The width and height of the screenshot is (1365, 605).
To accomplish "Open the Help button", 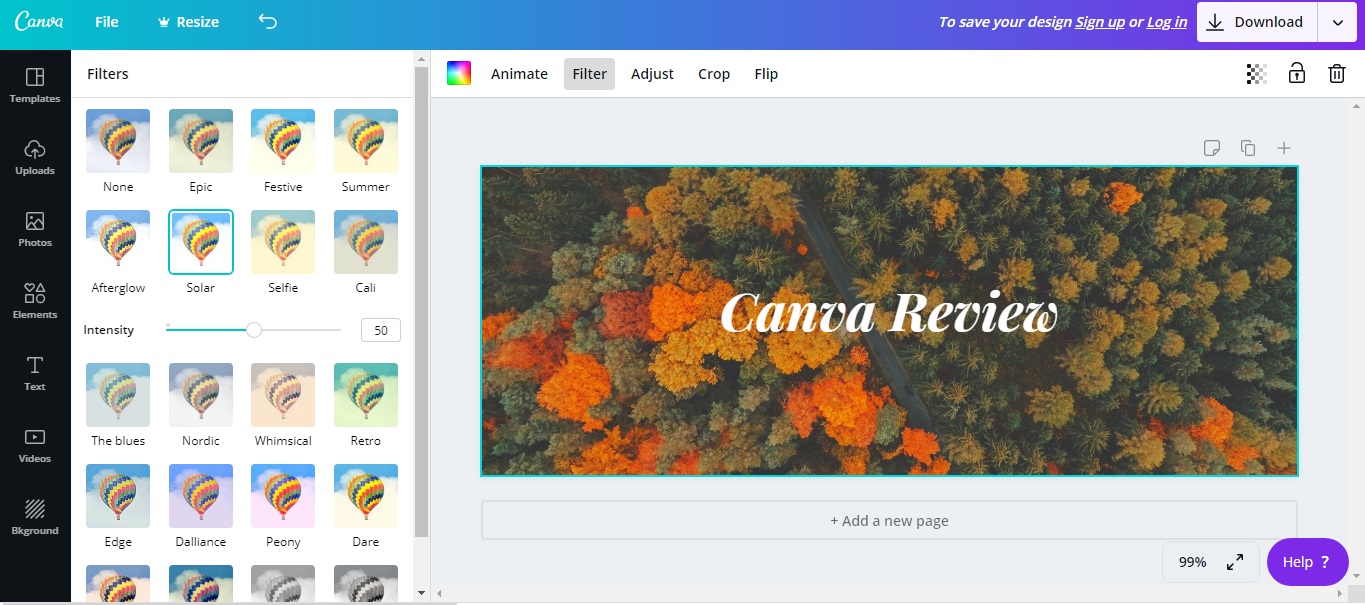I will point(1307,562).
